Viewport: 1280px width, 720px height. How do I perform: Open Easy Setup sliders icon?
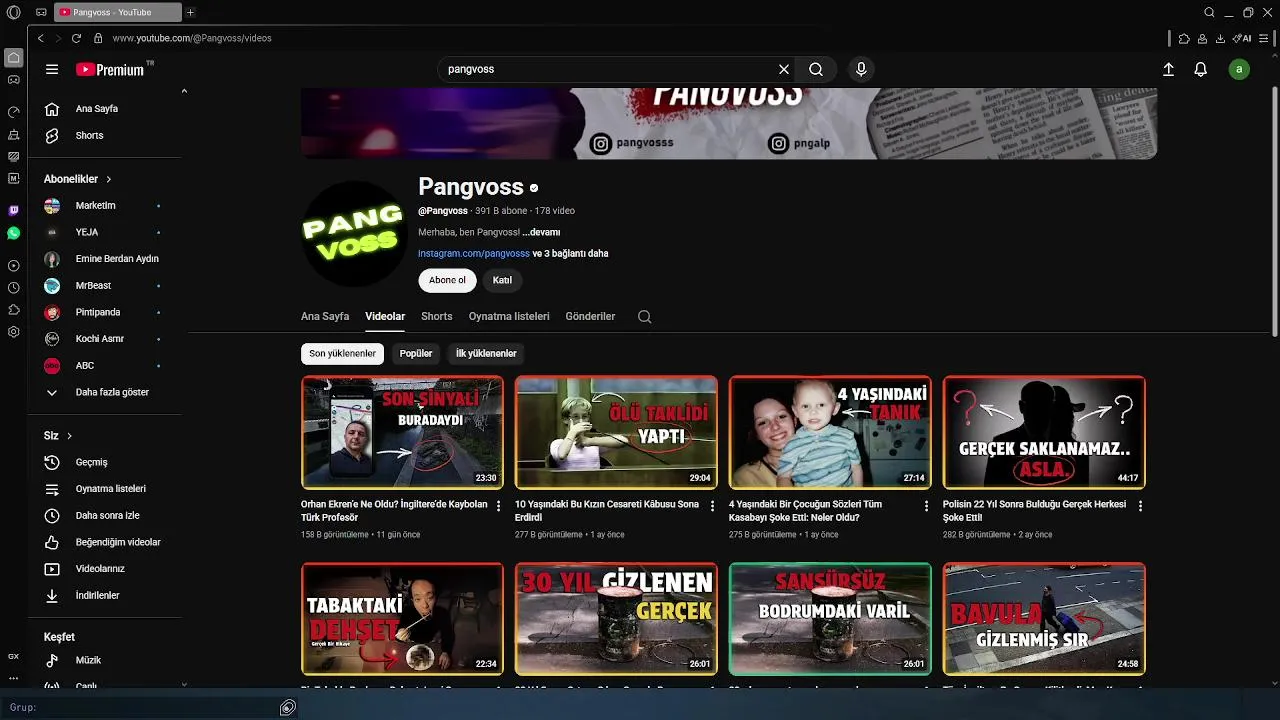point(1266,38)
